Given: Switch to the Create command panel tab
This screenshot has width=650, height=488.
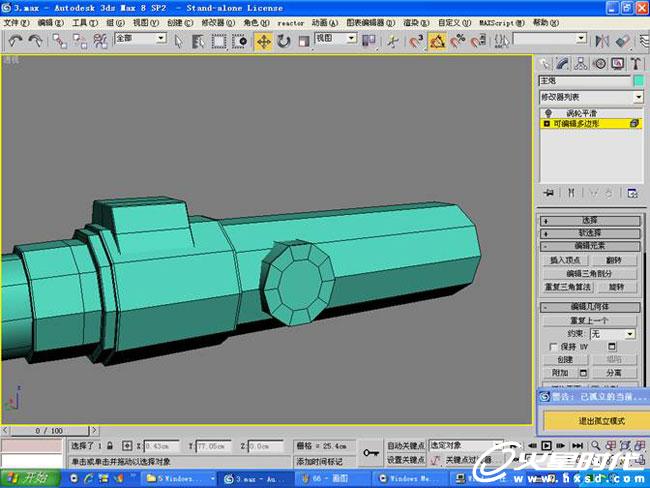Looking at the screenshot, I should (544, 63).
